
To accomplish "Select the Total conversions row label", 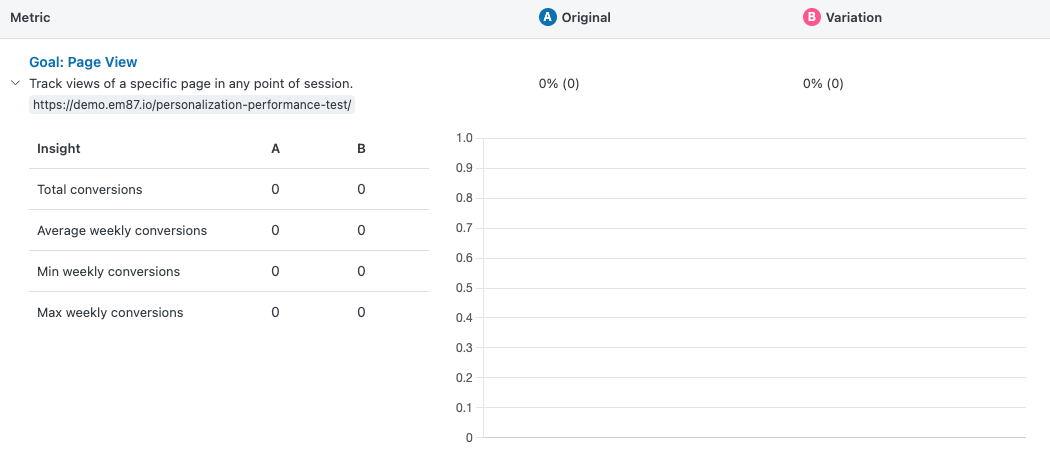I will pyautogui.click(x=90, y=189).
